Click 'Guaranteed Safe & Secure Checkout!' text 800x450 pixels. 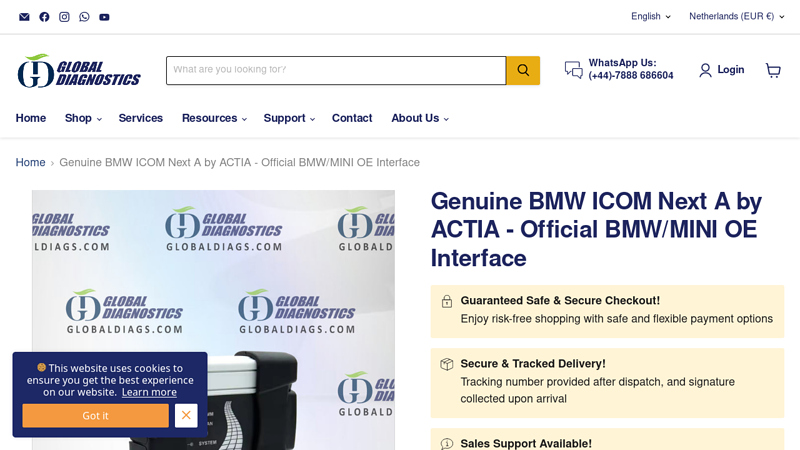[x=560, y=301]
